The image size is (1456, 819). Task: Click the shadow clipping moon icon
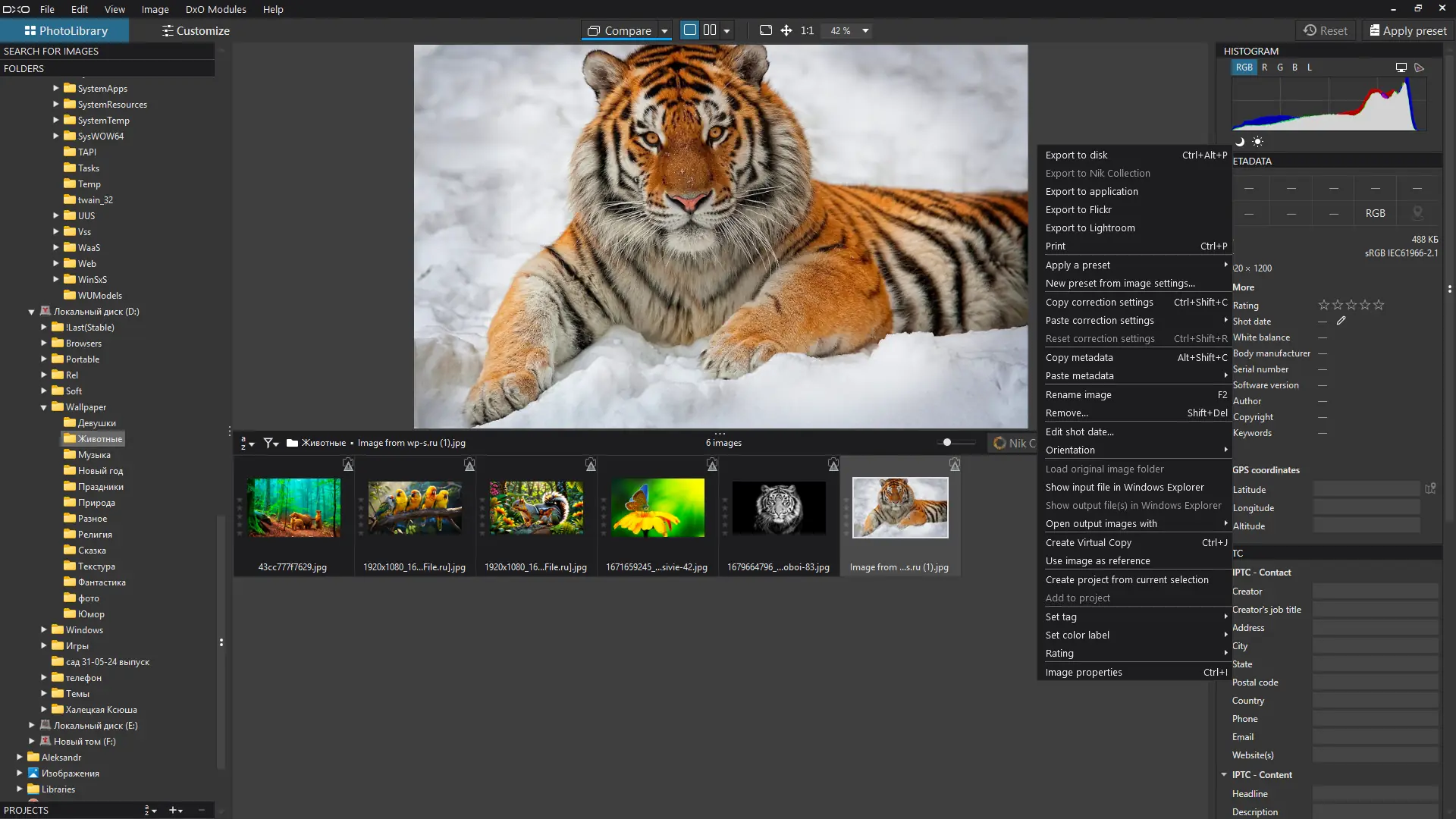point(1240,142)
